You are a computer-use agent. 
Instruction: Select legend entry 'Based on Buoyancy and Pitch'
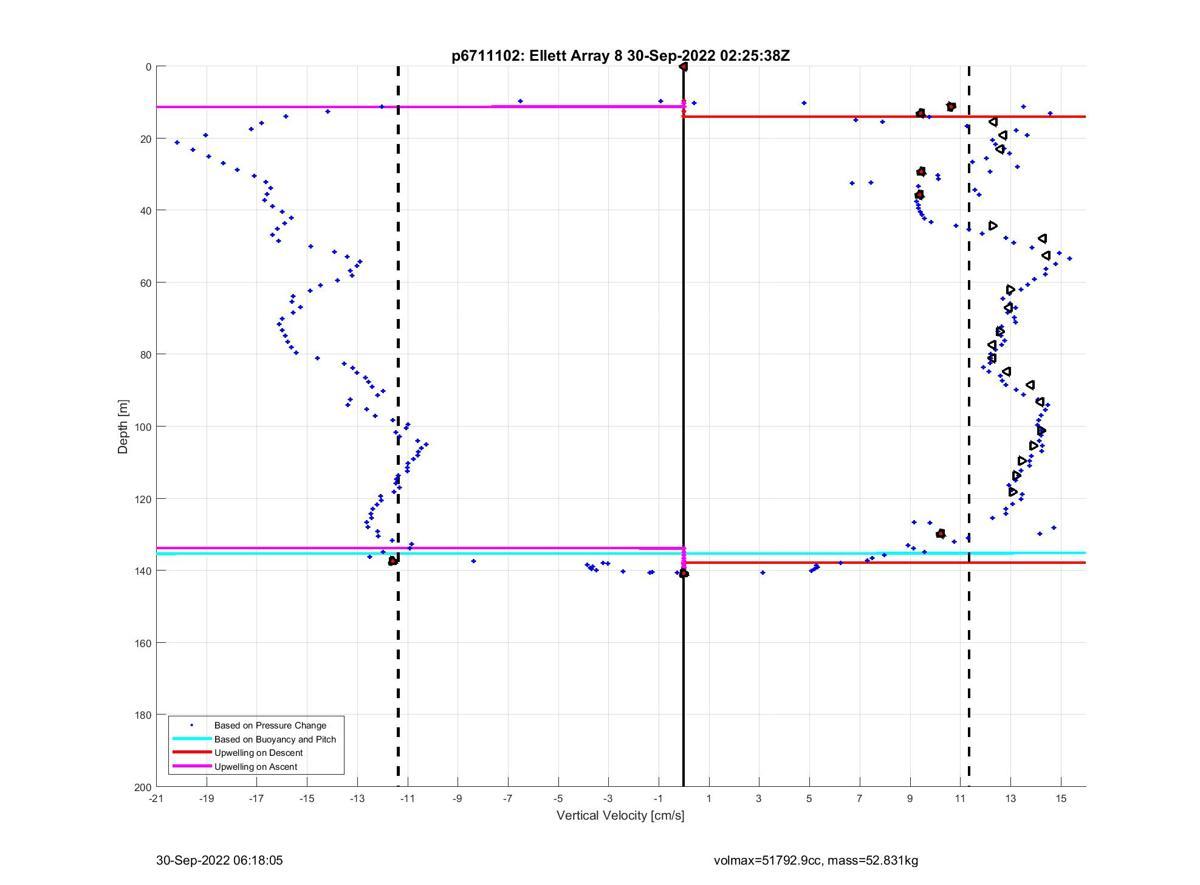[275, 739]
